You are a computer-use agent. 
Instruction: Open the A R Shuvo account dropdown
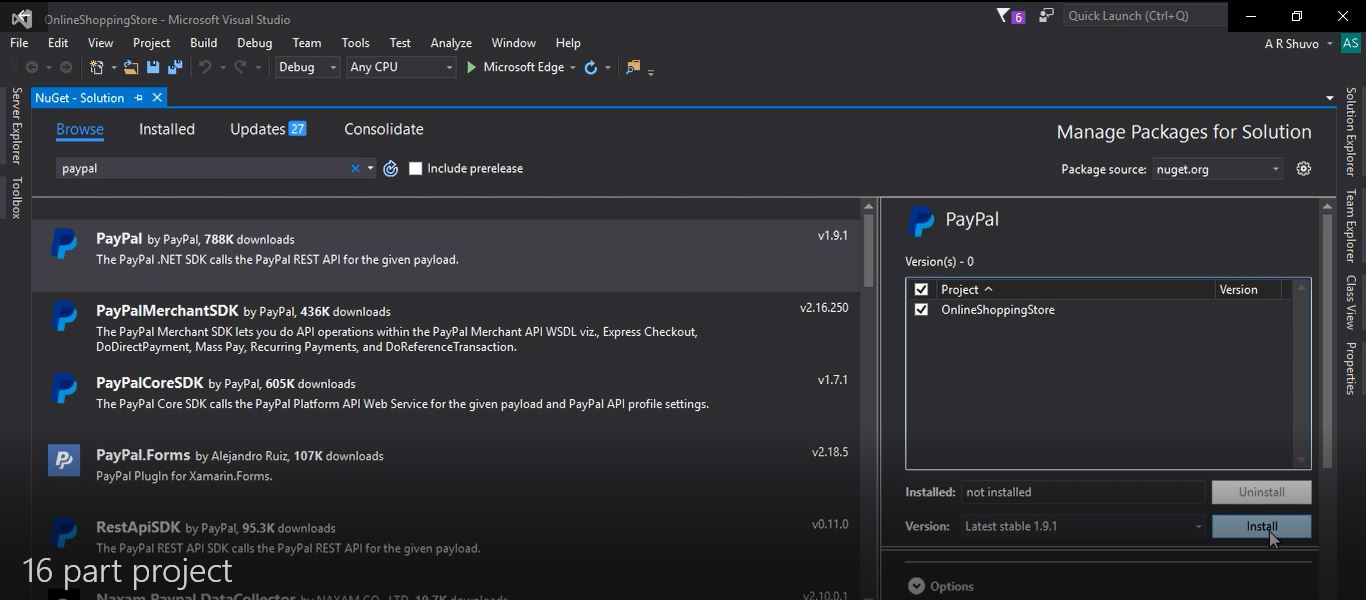coord(1298,43)
